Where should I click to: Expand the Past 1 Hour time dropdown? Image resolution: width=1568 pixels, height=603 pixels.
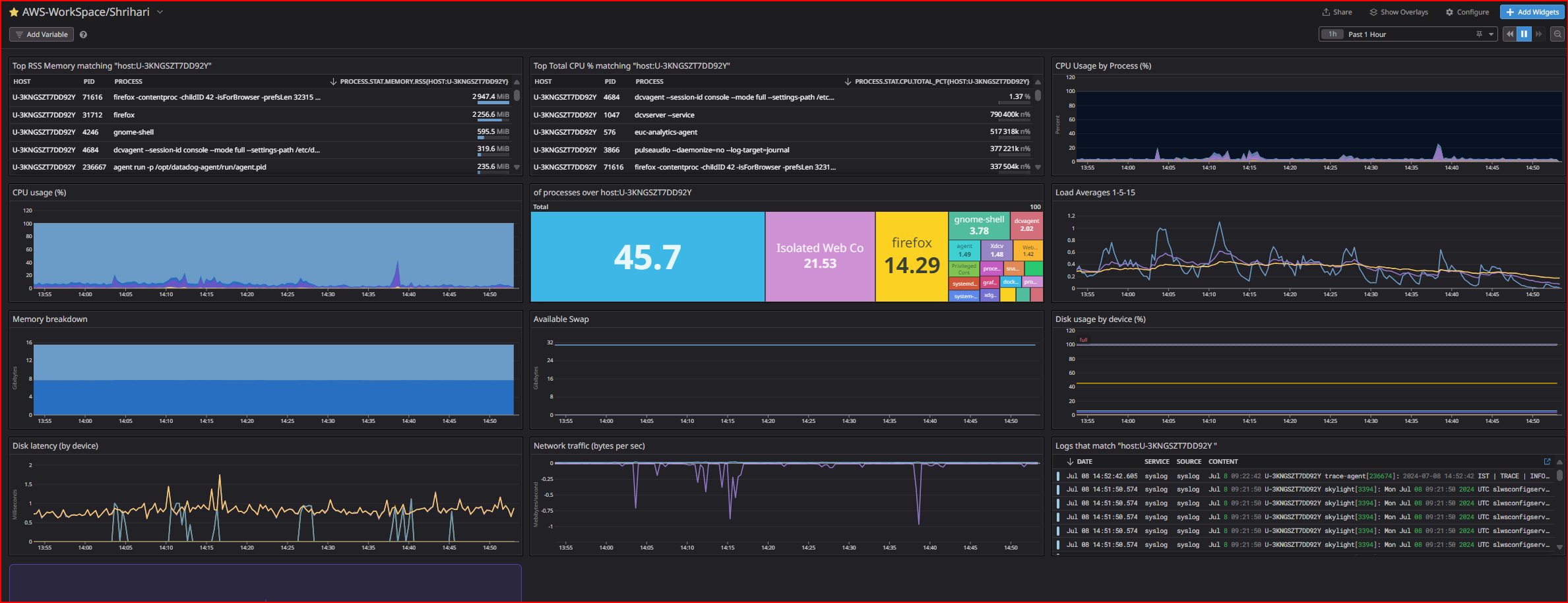[x=1491, y=34]
